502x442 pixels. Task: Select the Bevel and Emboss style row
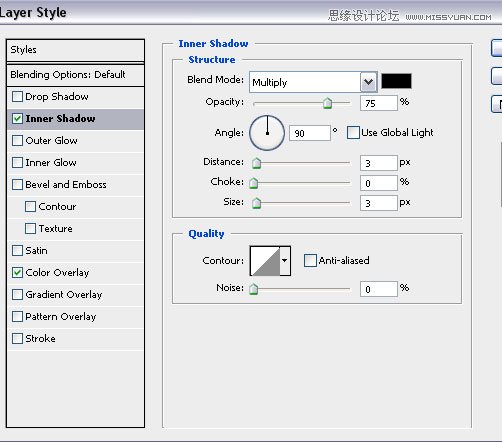point(75,185)
